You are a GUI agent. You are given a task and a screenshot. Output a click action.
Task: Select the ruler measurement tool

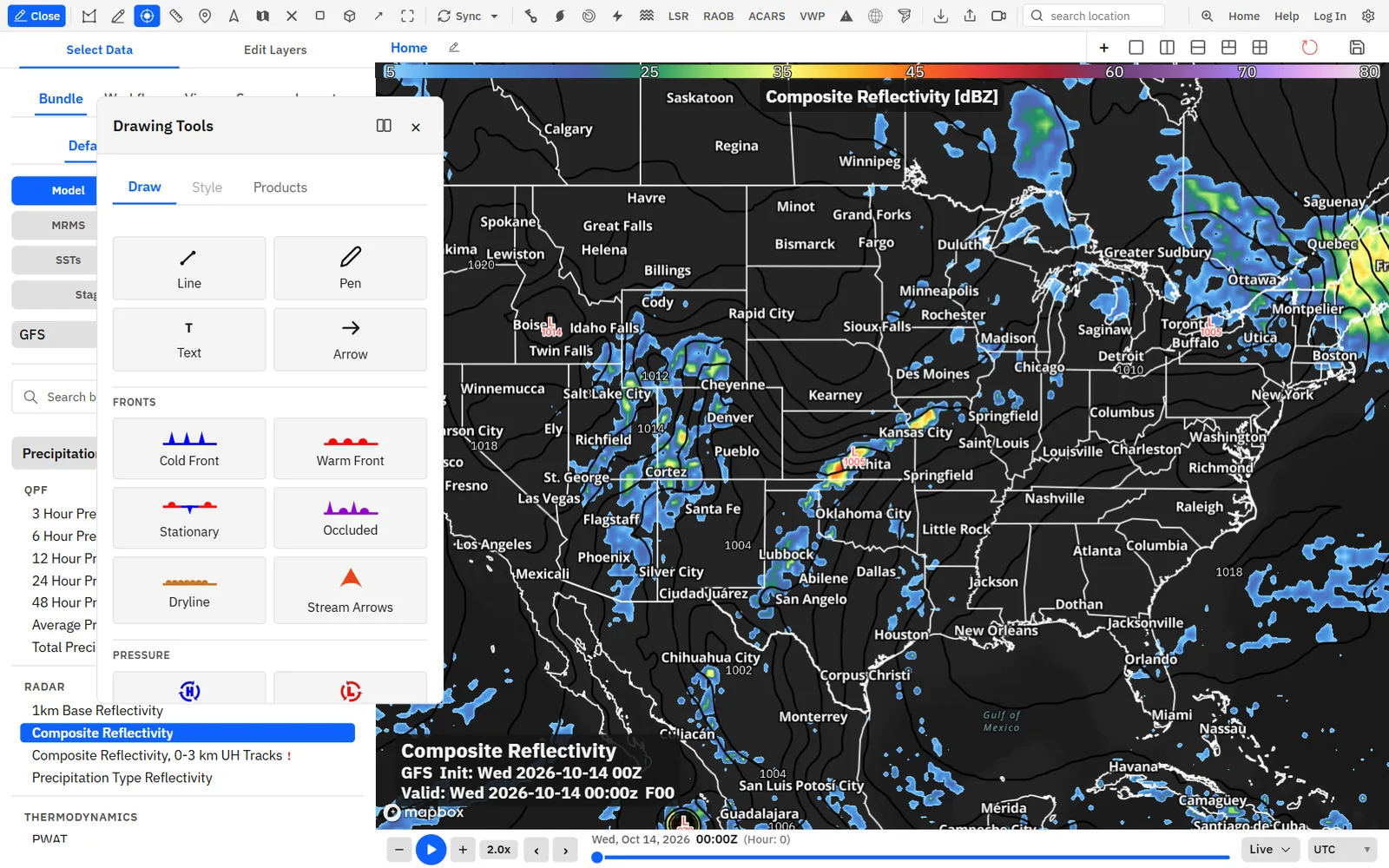point(176,16)
